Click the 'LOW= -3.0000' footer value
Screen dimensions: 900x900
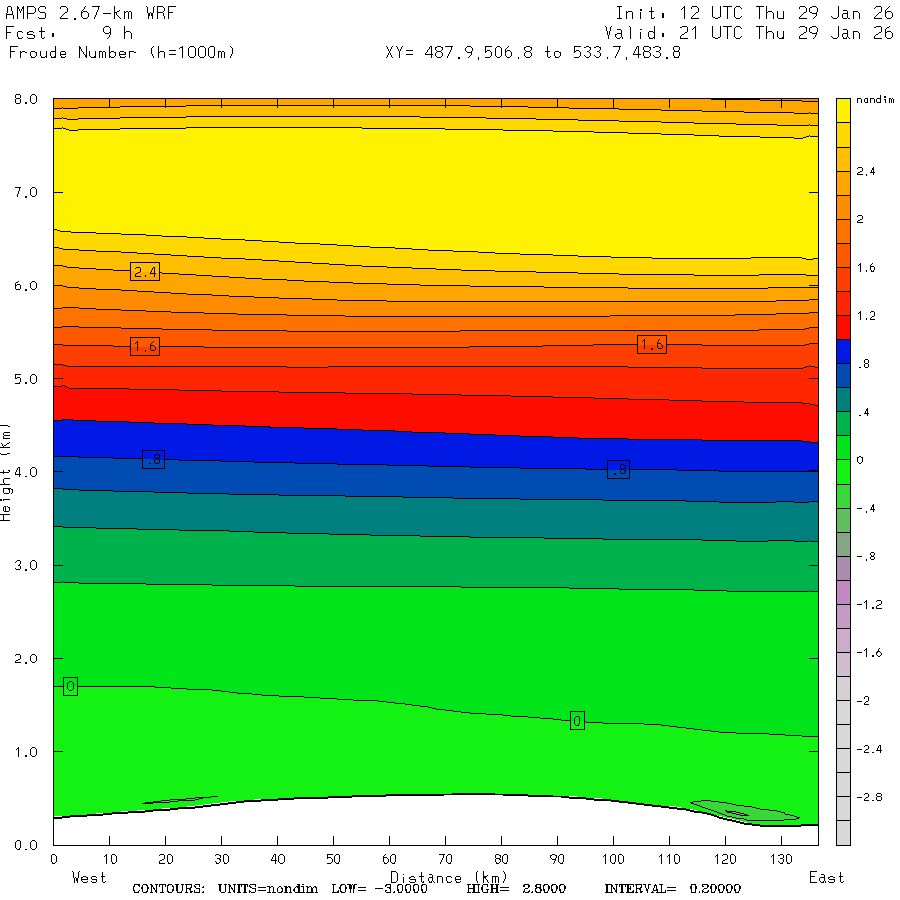point(379,889)
